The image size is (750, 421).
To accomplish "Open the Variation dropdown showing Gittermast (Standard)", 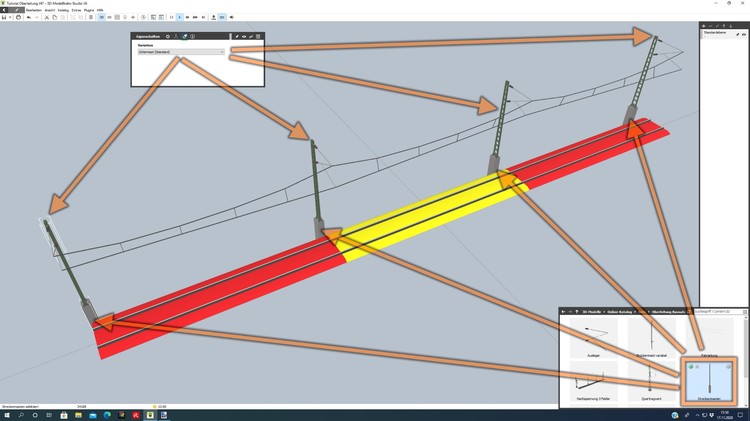I will click(181, 52).
